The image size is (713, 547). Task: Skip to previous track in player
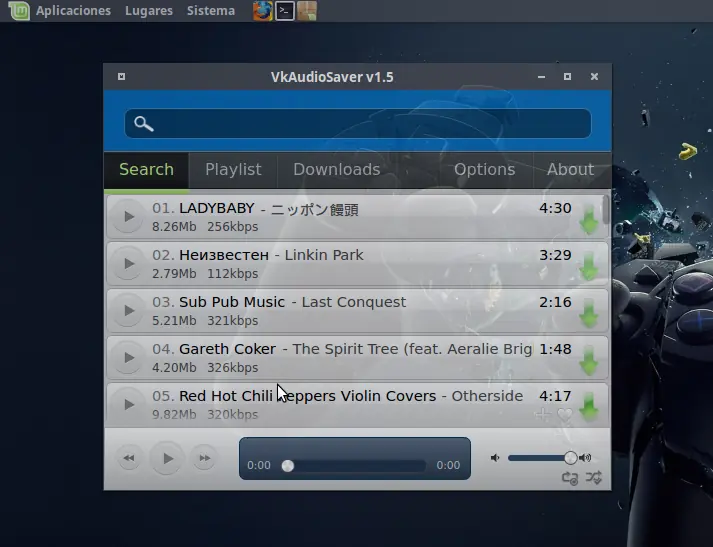pyautogui.click(x=129, y=458)
